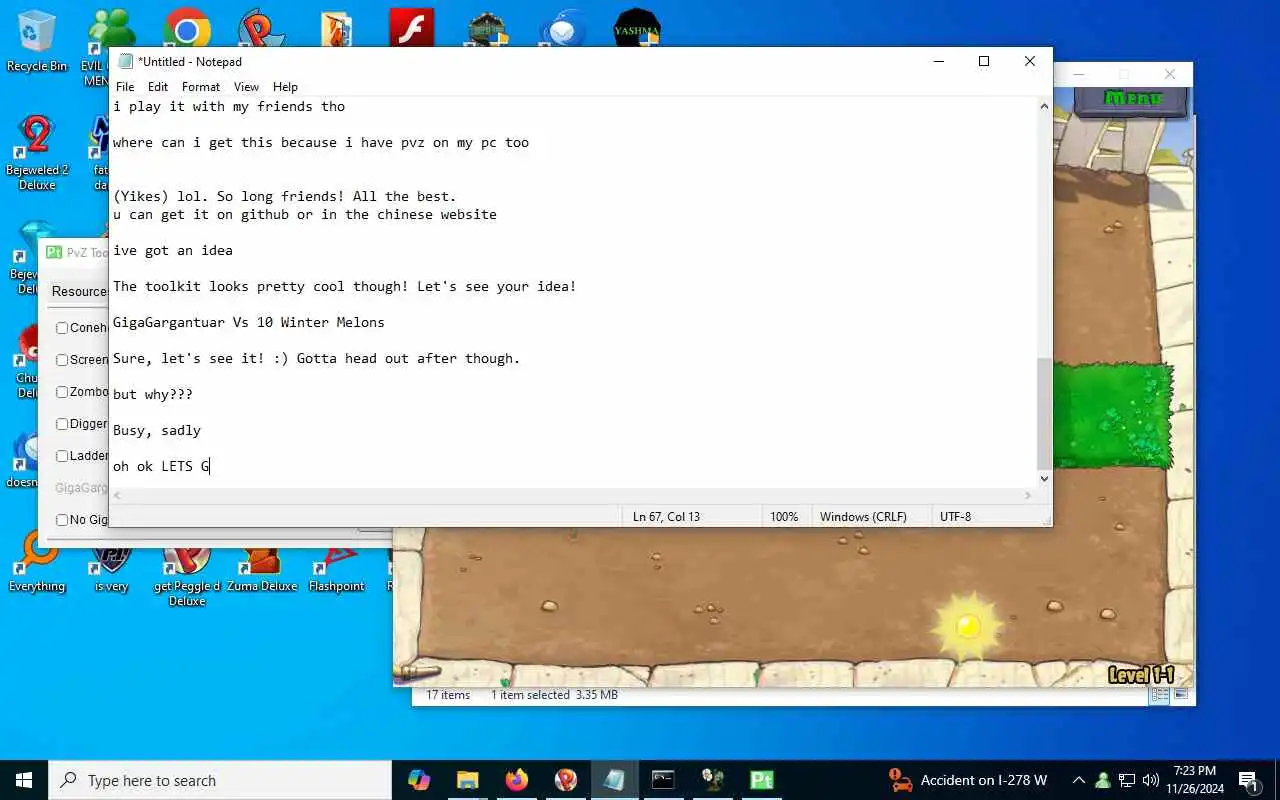Click the line 'ive got an idea'
Viewport: 1280px width, 800px height.
[173, 250]
